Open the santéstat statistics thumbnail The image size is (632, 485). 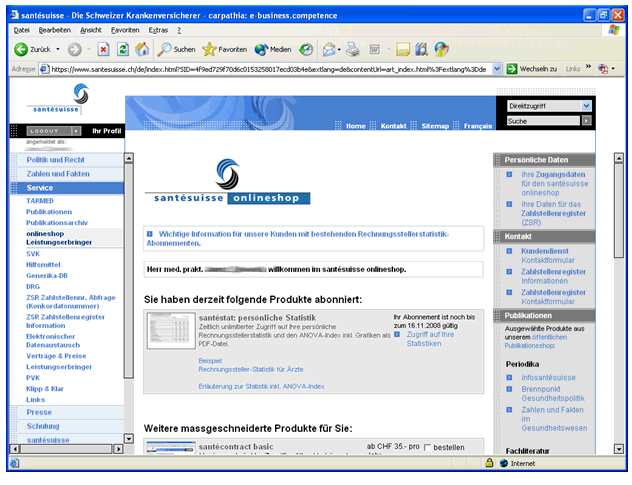tap(171, 330)
